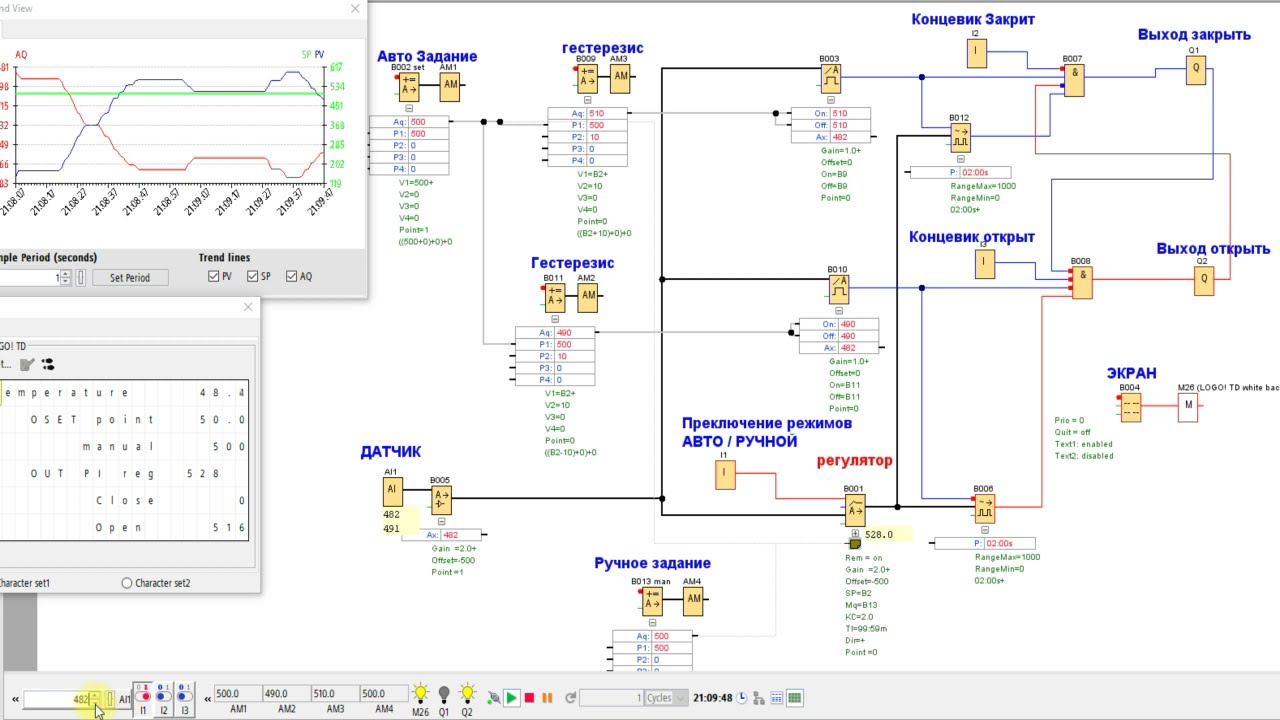Click the AI1 analog value slider handle
The height and width of the screenshot is (720, 1280).
point(111,698)
